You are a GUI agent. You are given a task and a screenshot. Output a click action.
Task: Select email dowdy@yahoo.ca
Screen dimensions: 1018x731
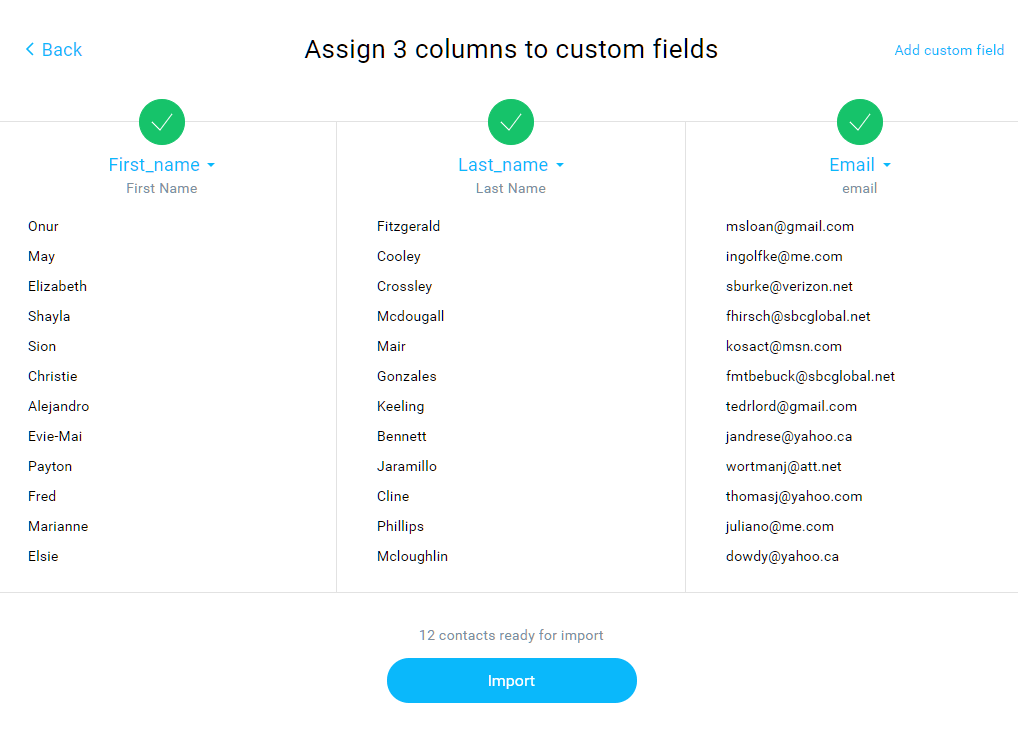(782, 556)
